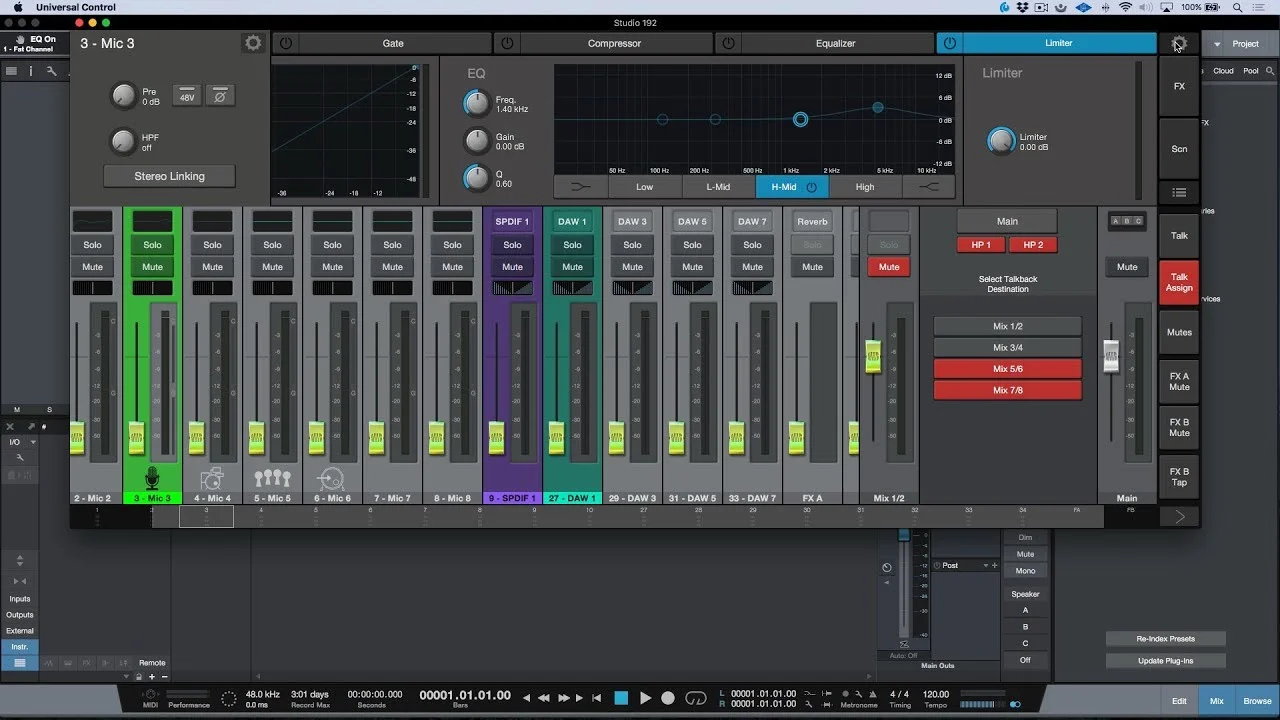This screenshot has width=1280, height=720.
Task: Toggle HP 1 talkback destination
Action: (981, 245)
